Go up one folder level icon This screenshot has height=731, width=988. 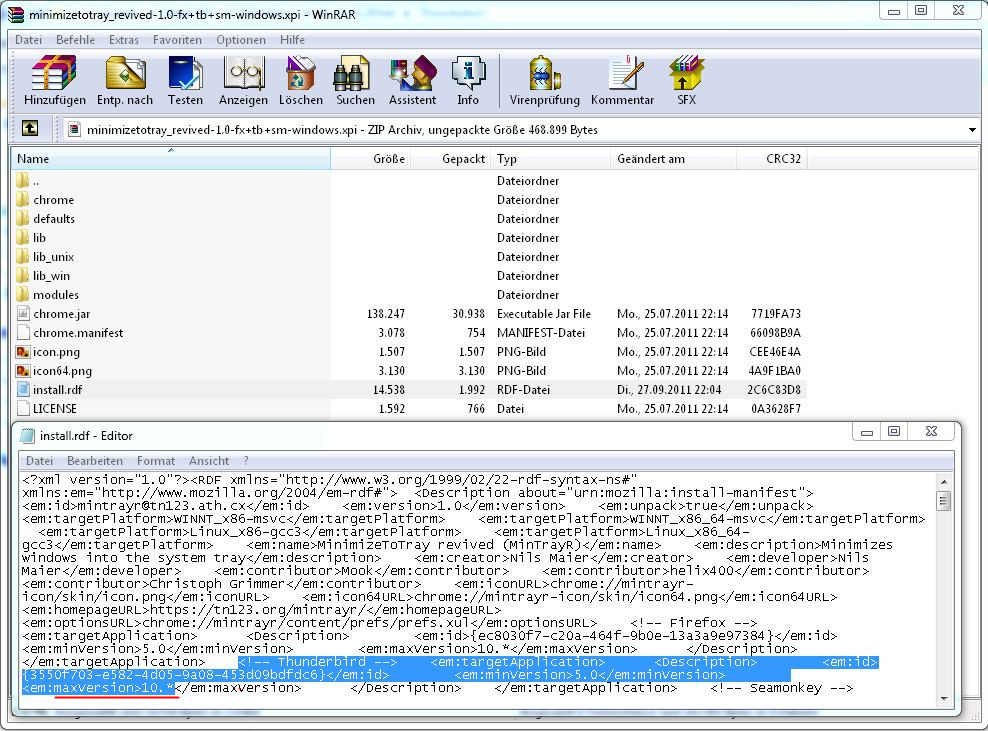point(30,129)
